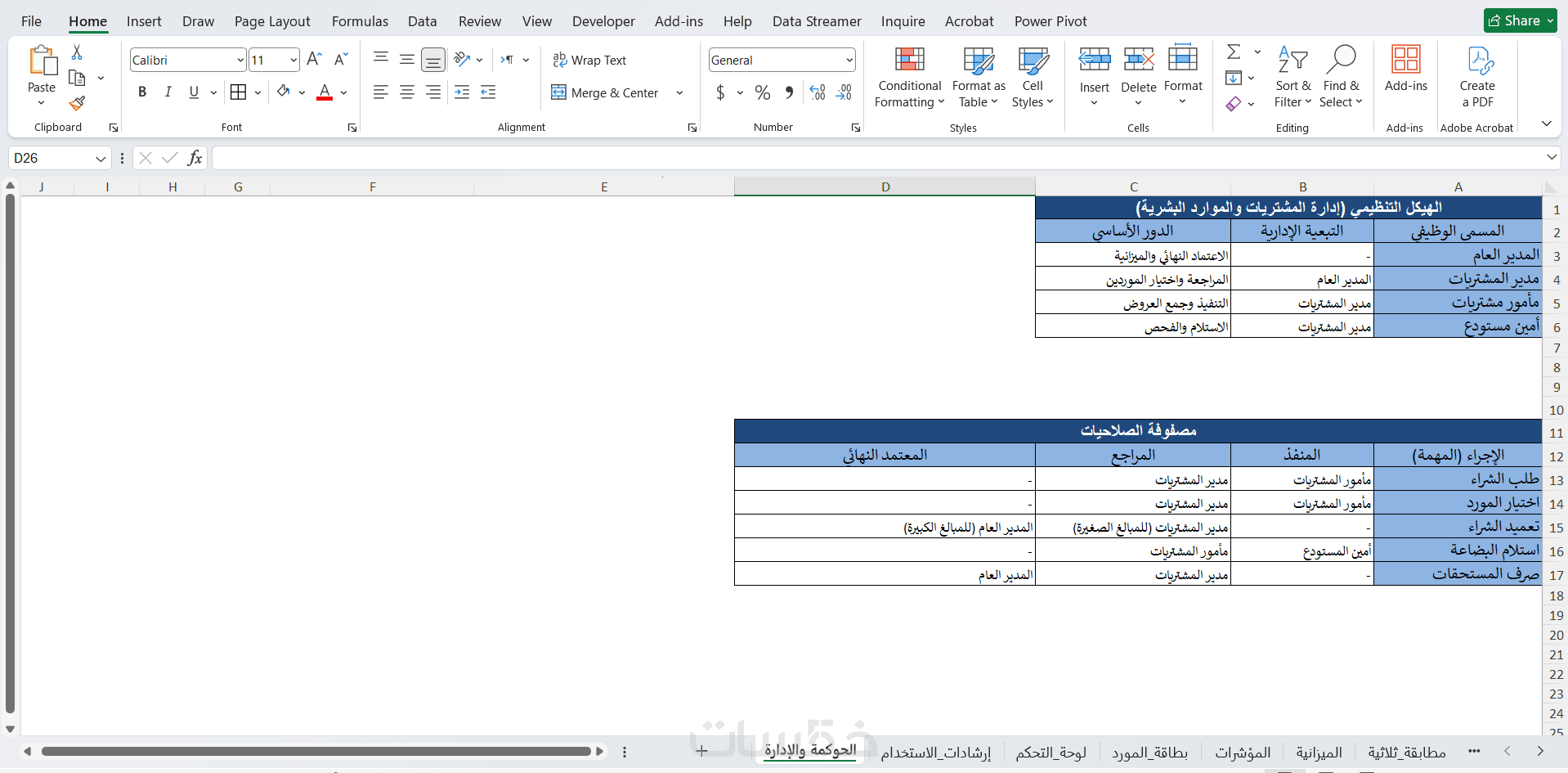This screenshot has height=773, width=1568.
Task: Click the Copy icon
Action: pos(77,78)
